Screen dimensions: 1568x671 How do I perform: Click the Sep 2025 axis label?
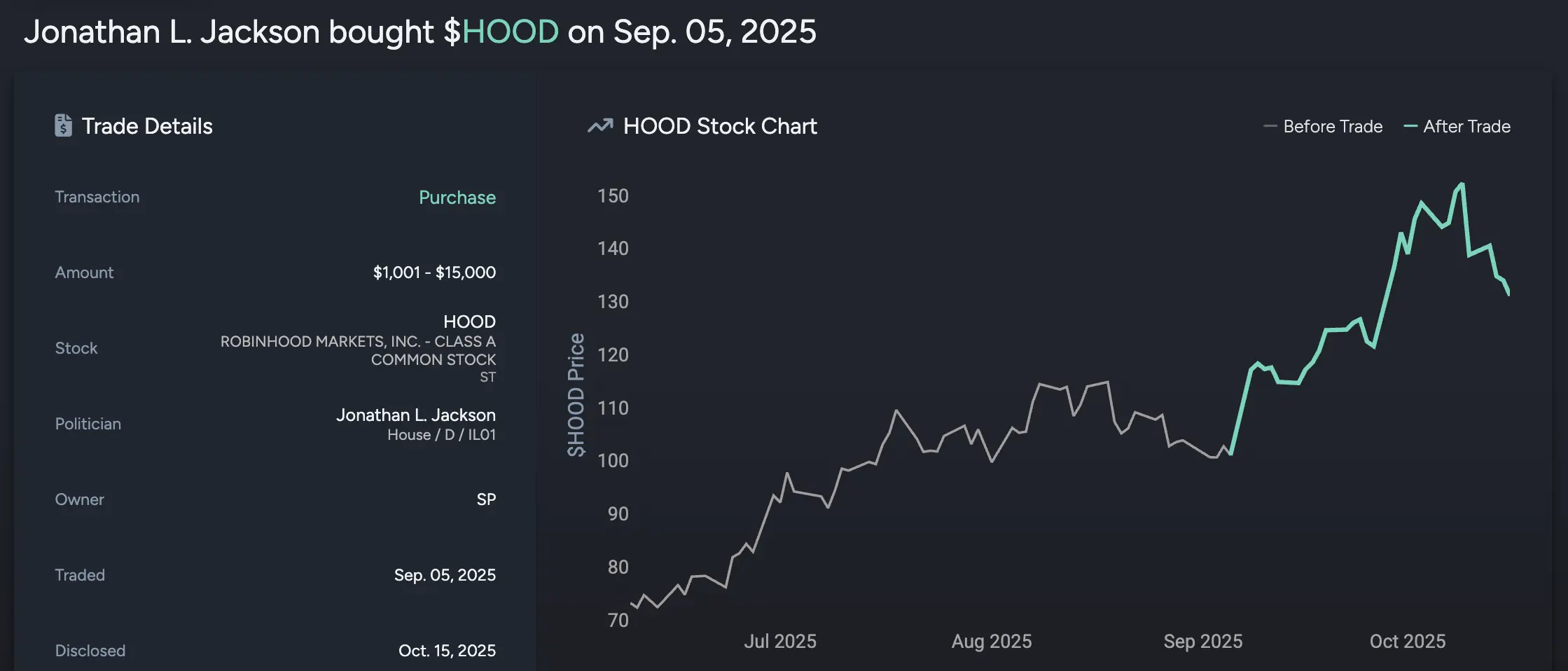(1202, 641)
